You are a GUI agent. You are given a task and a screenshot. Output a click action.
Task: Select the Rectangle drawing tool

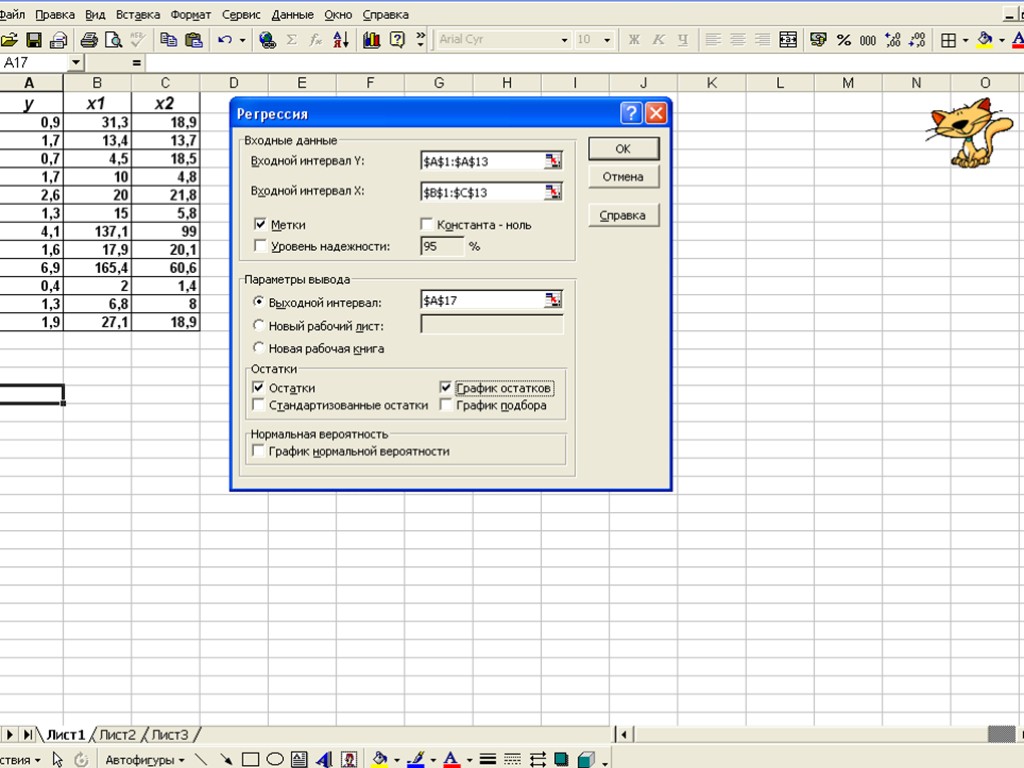[250, 759]
